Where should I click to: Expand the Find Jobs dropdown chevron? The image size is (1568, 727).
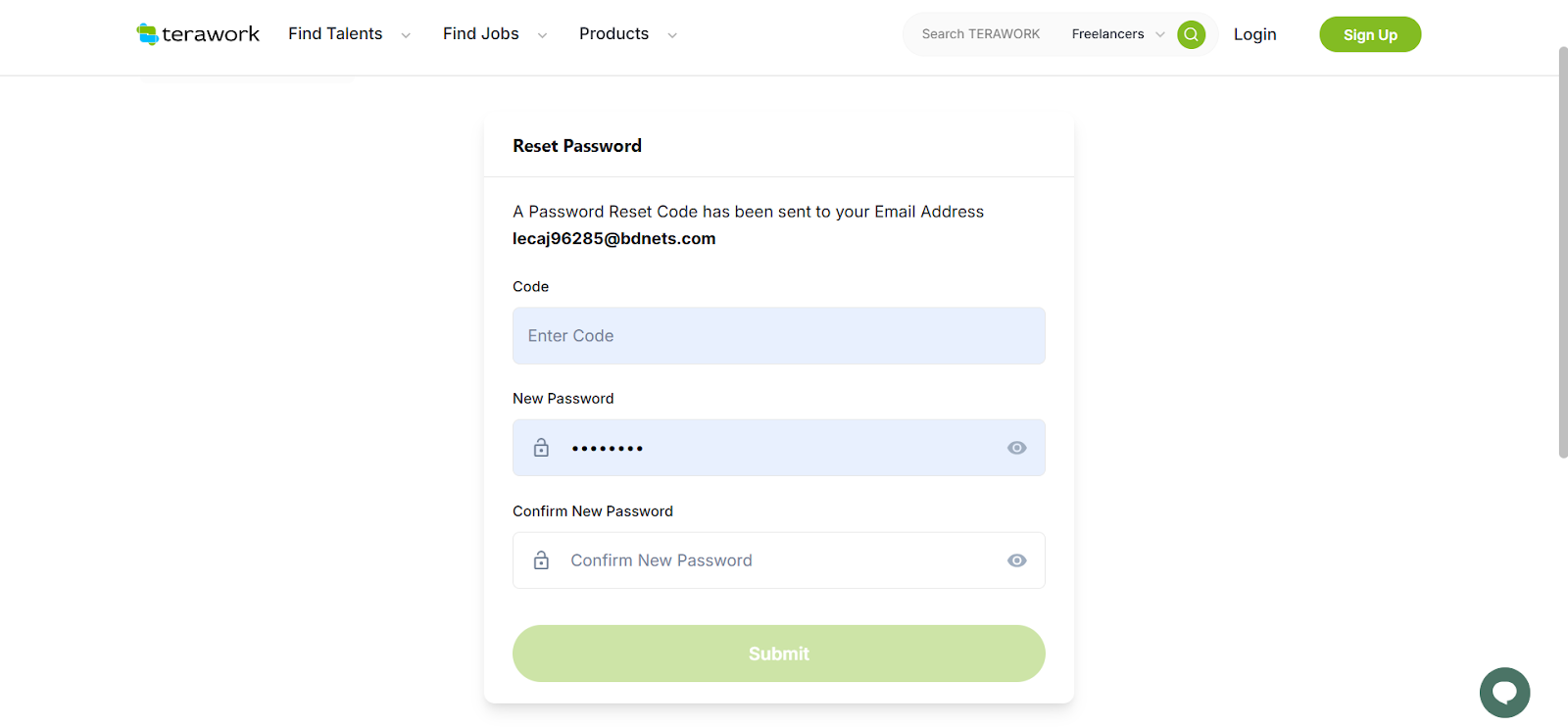tap(542, 35)
